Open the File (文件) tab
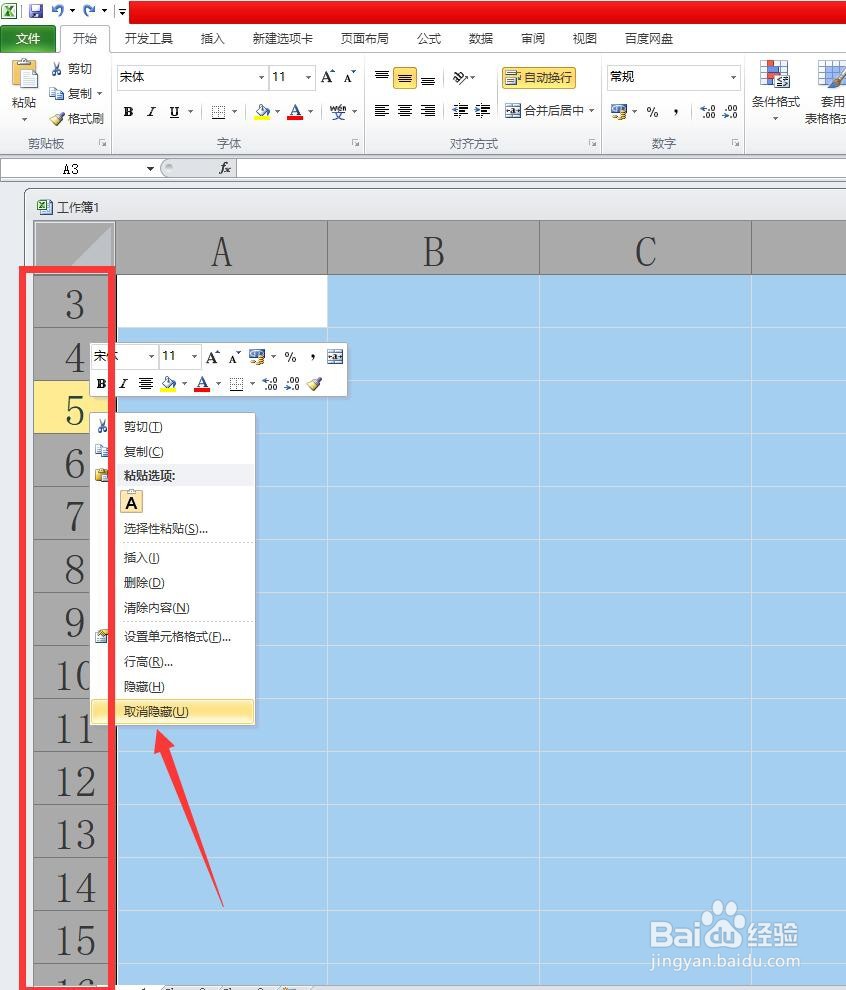Viewport: 846px width, 990px height. (x=28, y=39)
